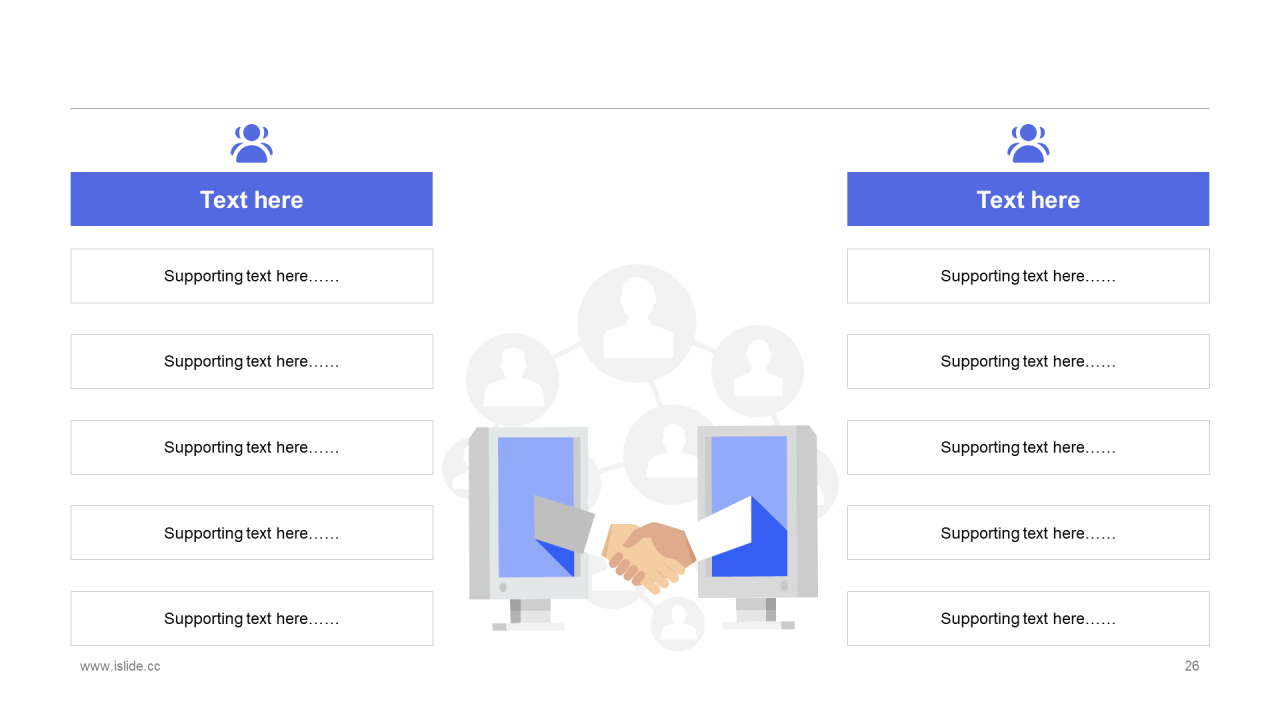Click the third supporting text box, left column
The width and height of the screenshot is (1280, 720).
click(251, 447)
